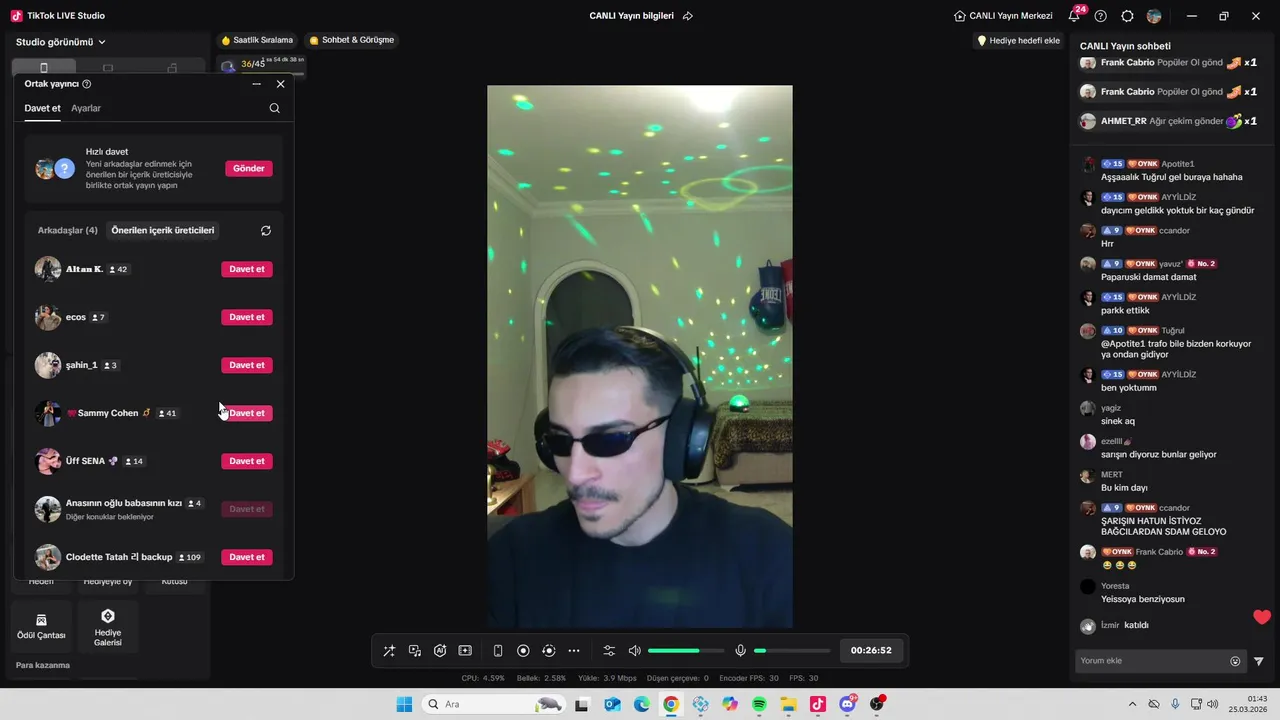Start recording with the record icon

coord(523,651)
